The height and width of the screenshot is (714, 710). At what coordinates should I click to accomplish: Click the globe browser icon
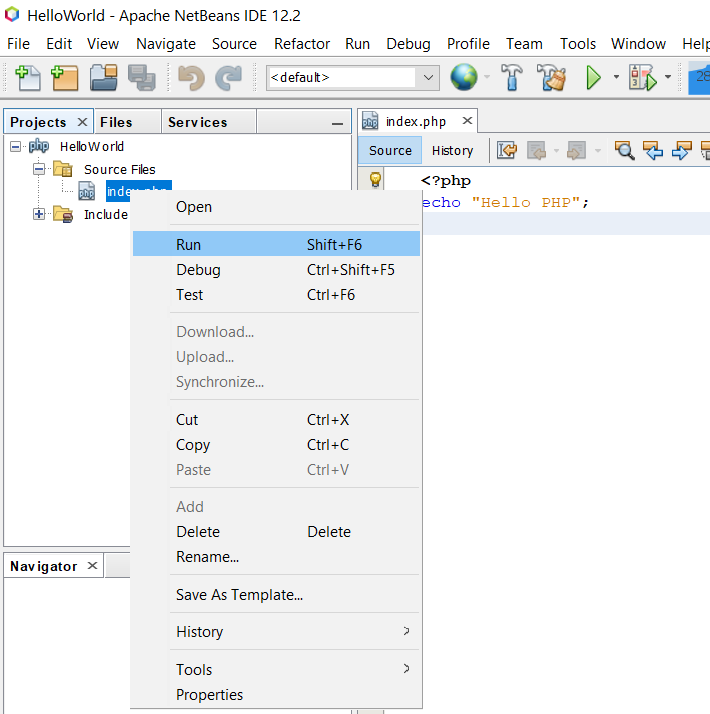[x=464, y=77]
